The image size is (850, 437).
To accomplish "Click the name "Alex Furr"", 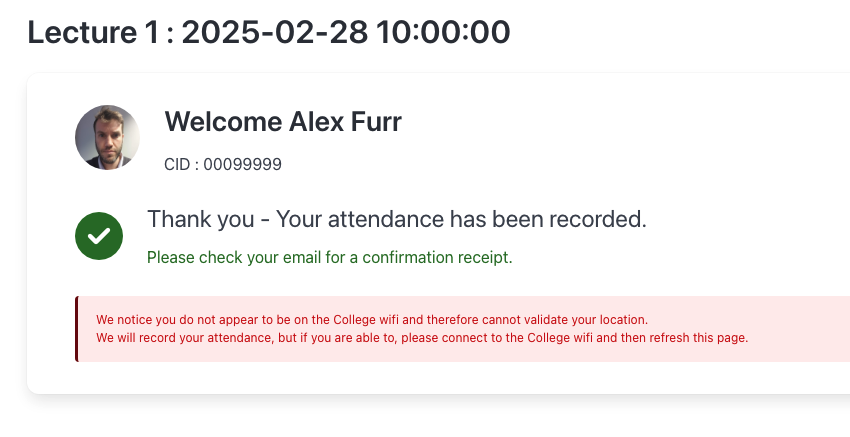I will pos(345,122).
